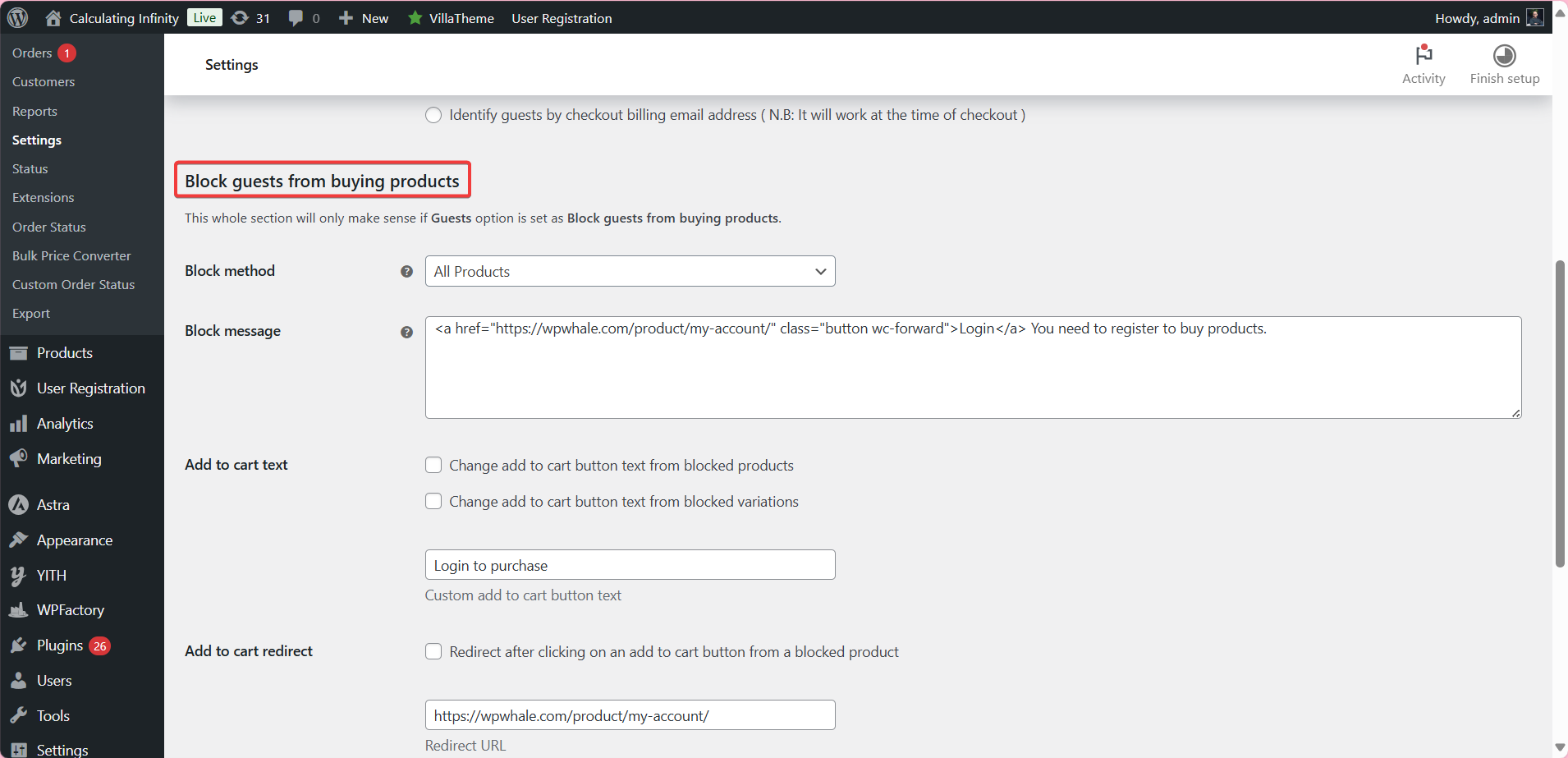This screenshot has width=1568, height=758.
Task: Click the Analytics bar chart icon
Action: pyautogui.click(x=18, y=424)
